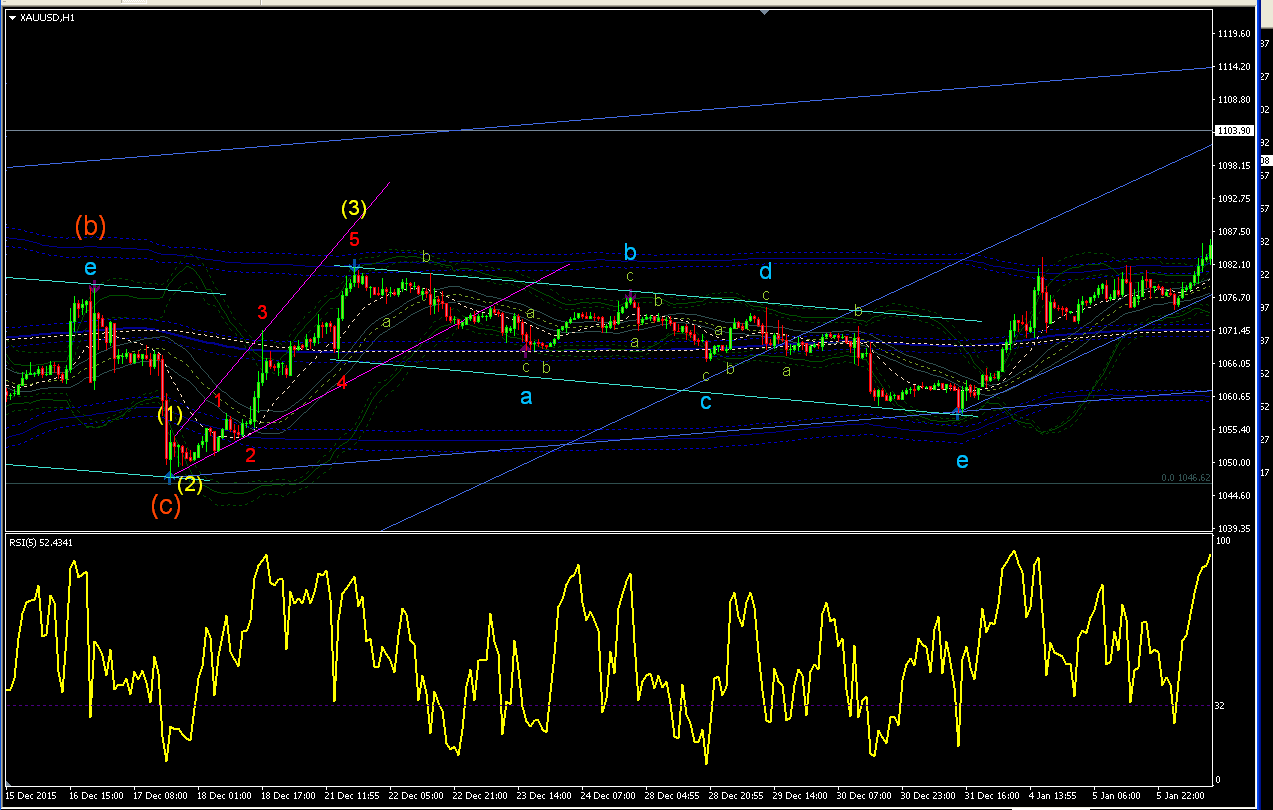Click the 1060.65 price scale value

pos(1235,397)
